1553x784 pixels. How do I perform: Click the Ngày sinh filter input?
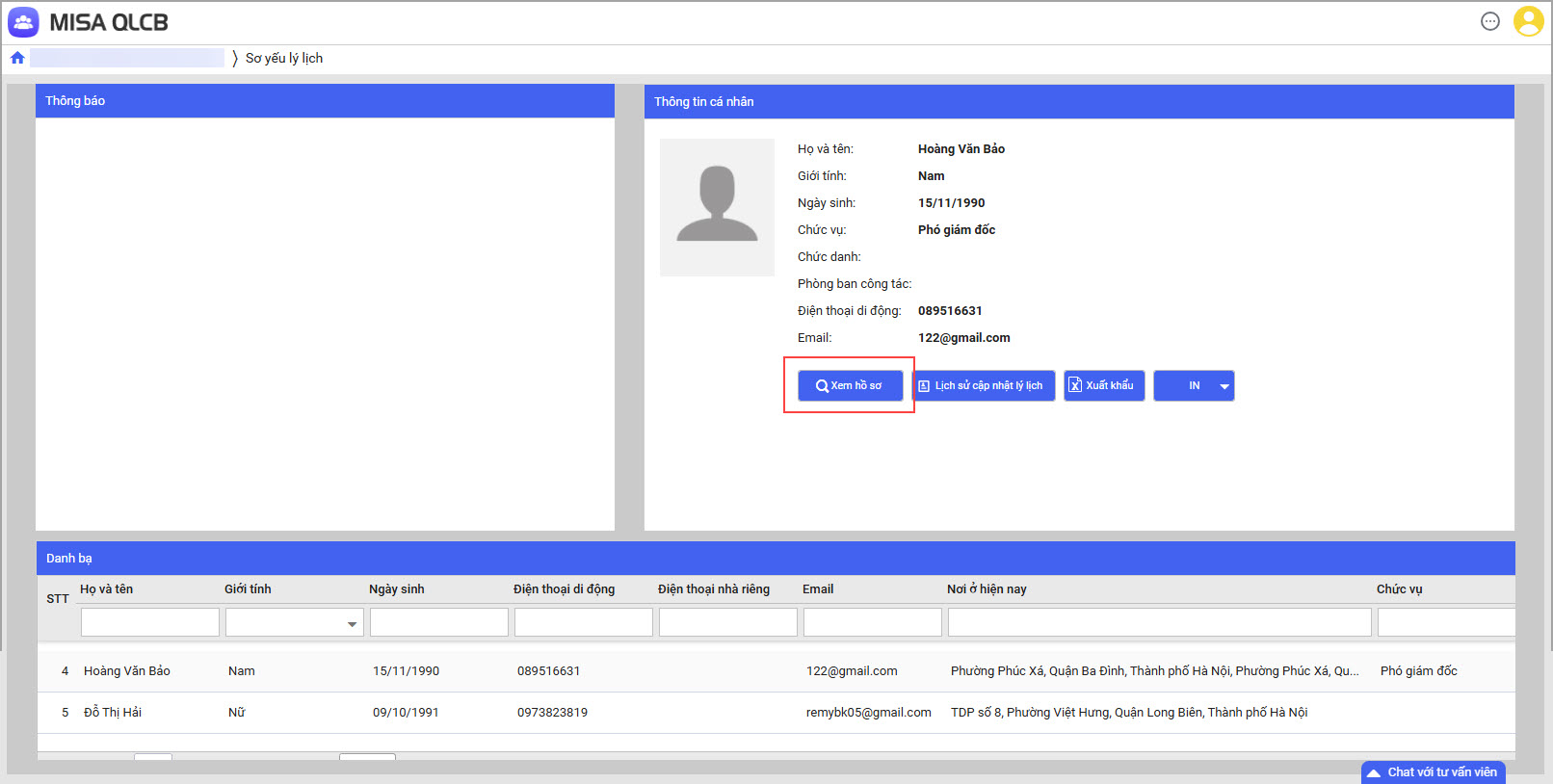click(438, 622)
